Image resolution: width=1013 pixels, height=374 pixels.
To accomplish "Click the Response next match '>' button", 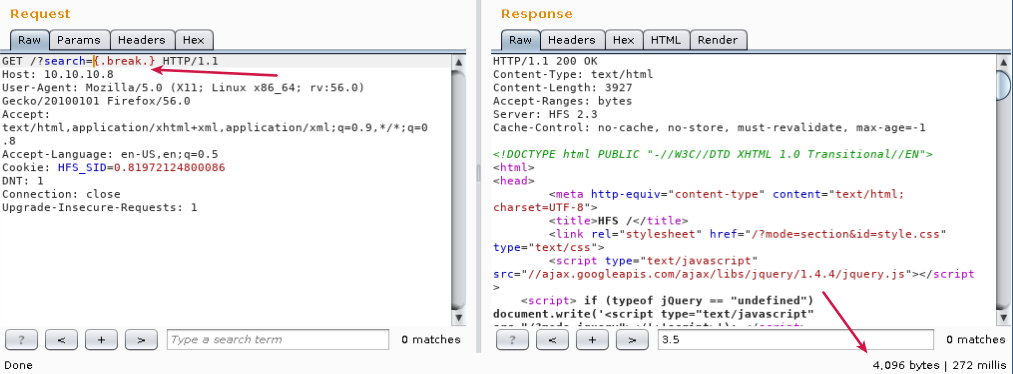I will coord(632,339).
